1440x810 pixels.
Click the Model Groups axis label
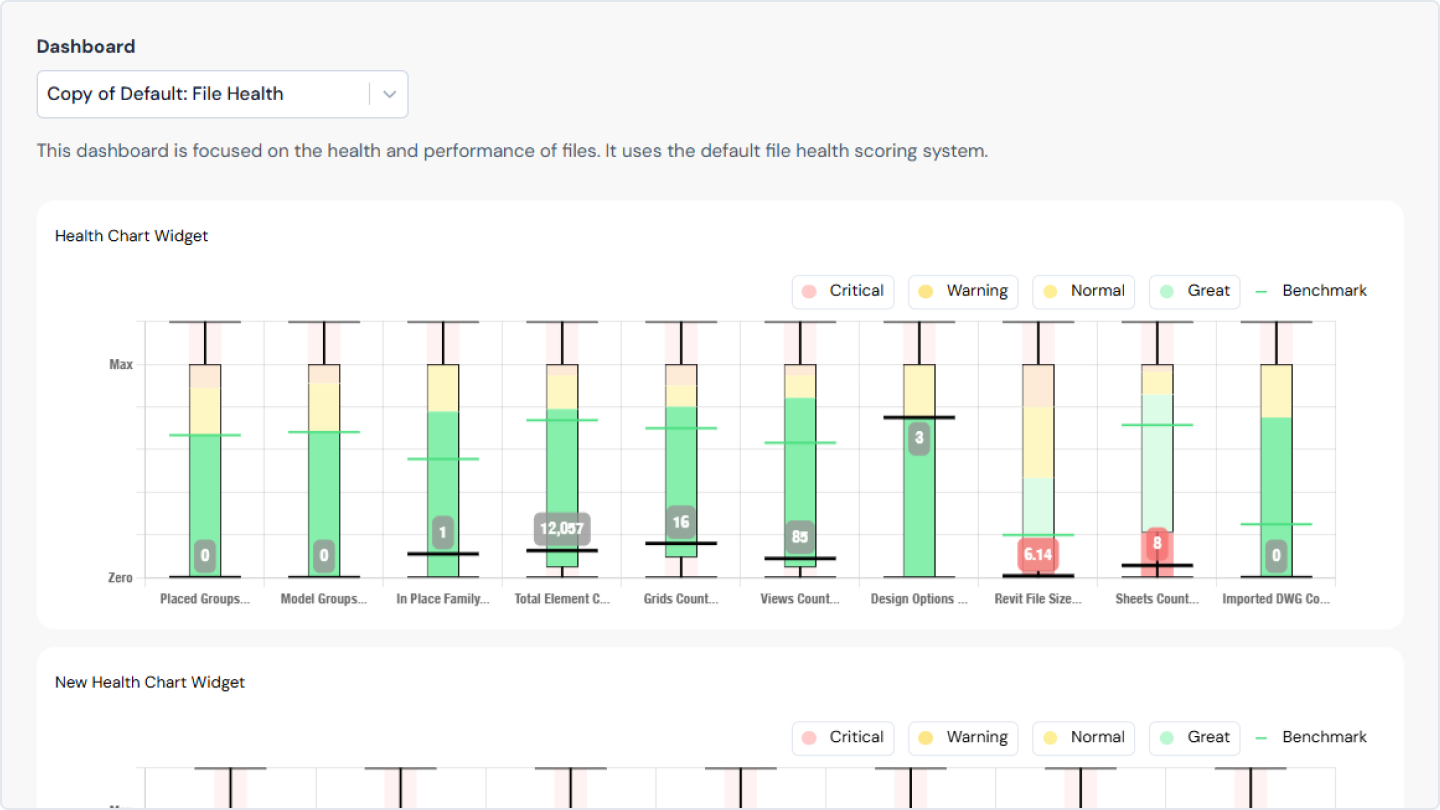tap(324, 599)
